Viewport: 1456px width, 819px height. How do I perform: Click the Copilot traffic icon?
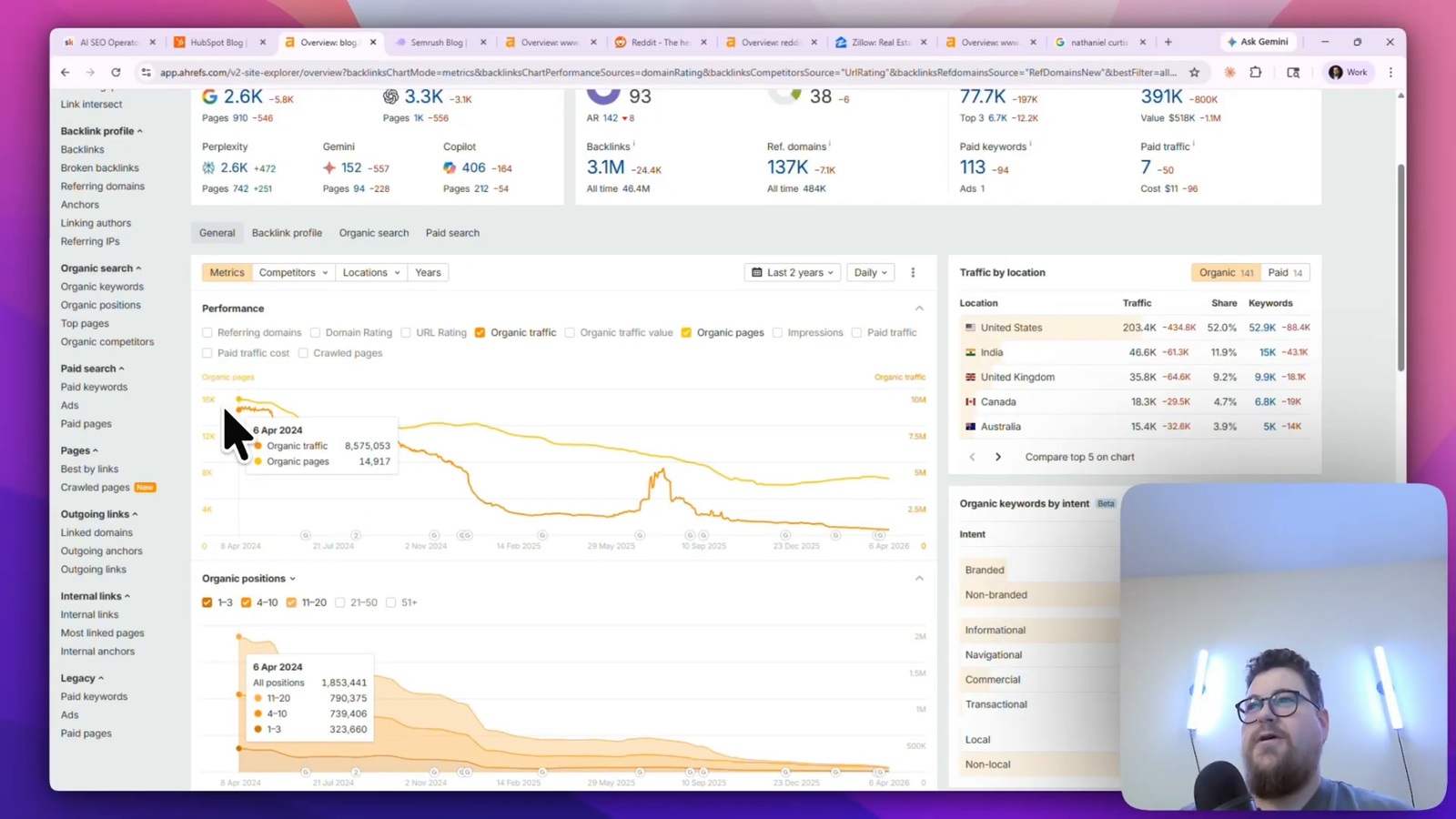pyautogui.click(x=450, y=167)
